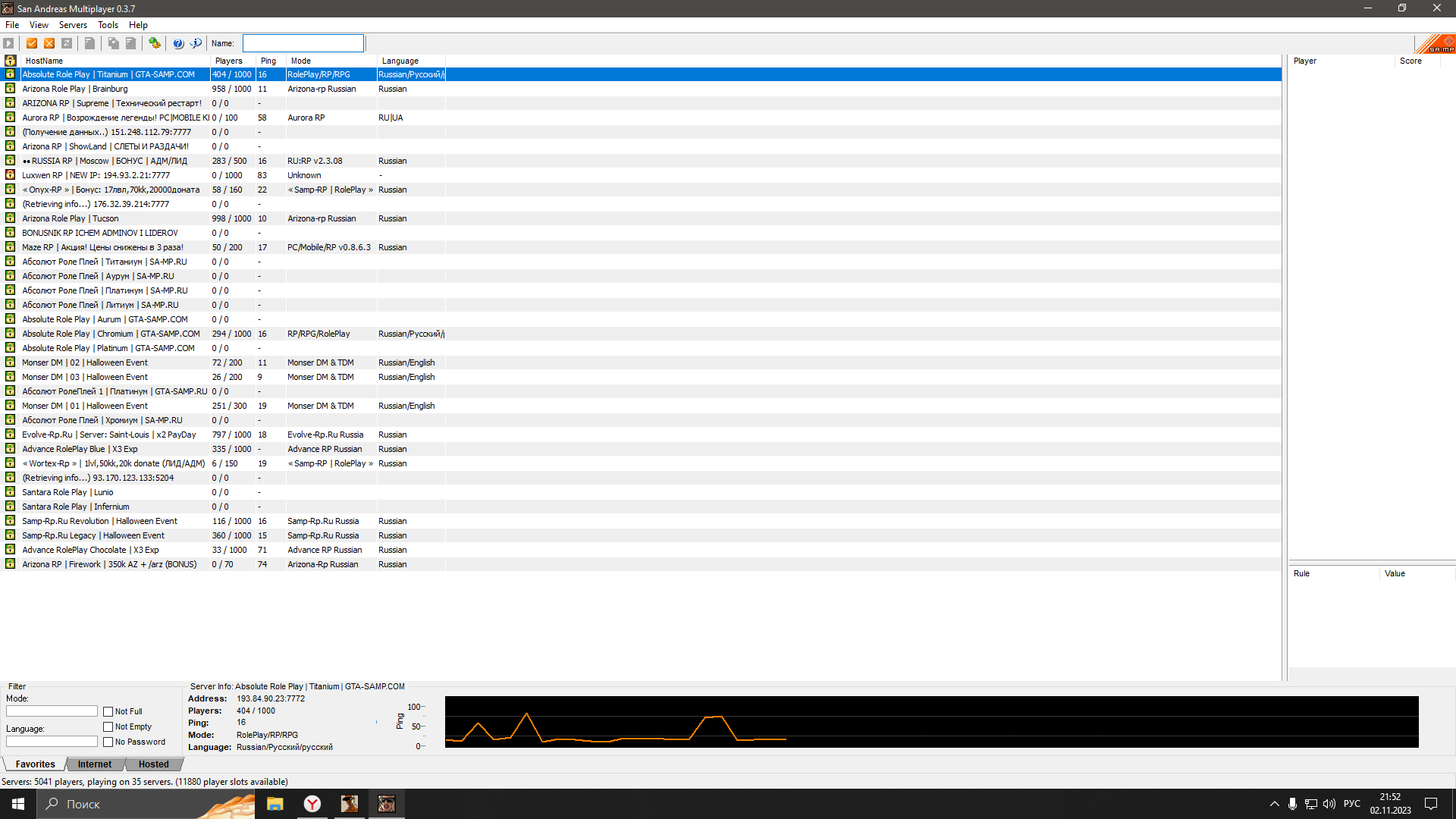Screen dimensions: 1456x819
Task: Click lock icon of Arizona Role Play Brainburg row
Action: click(10, 89)
